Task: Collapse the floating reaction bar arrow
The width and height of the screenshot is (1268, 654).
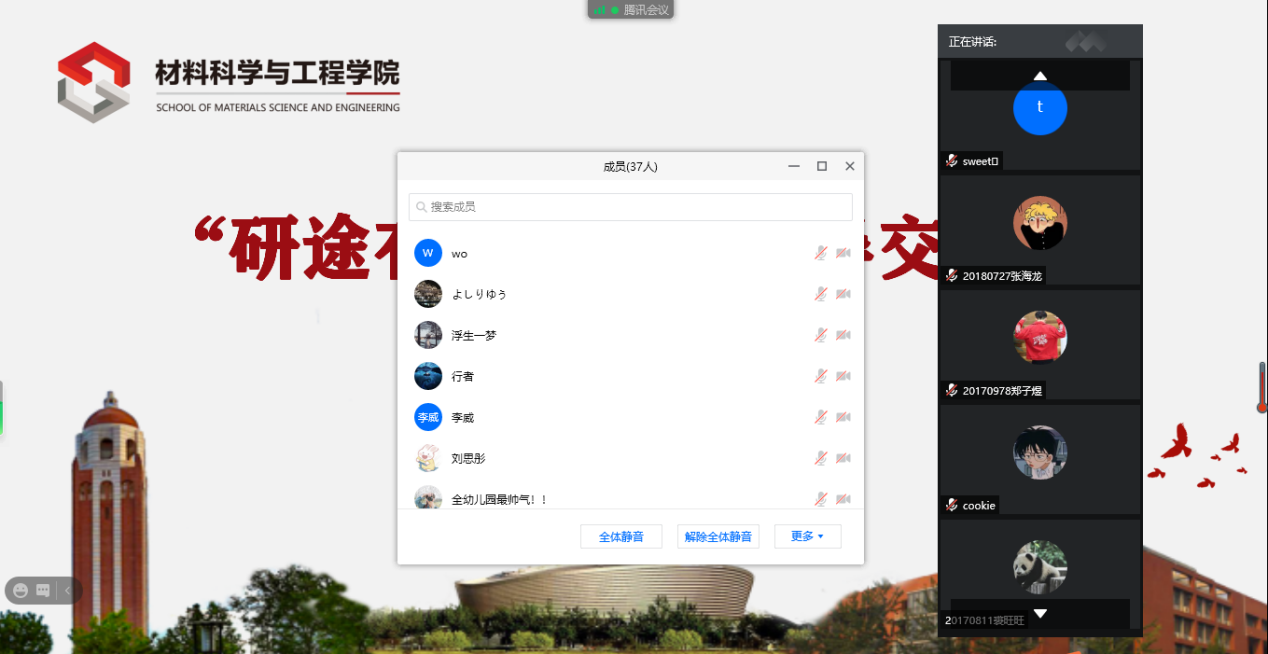Action: [67, 590]
